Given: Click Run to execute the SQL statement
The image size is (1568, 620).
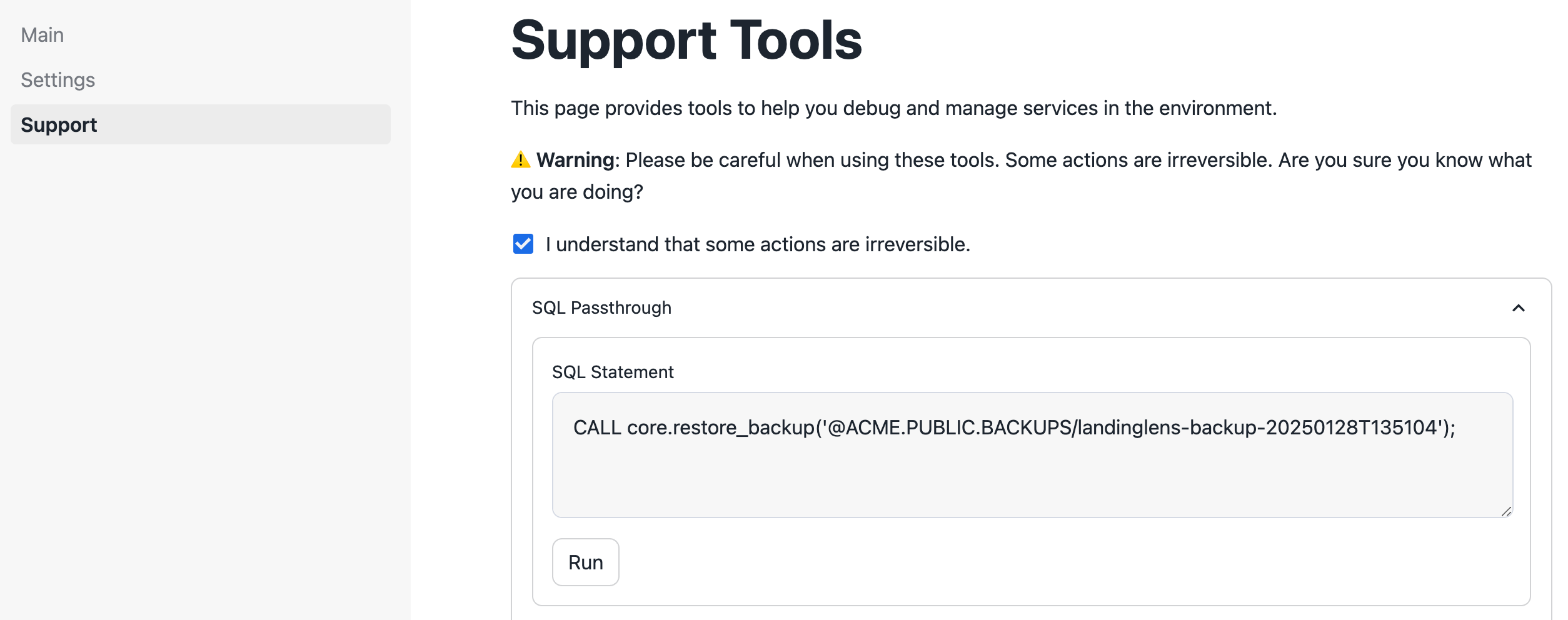Looking at the screenshot, I should (x=585, y=562).
